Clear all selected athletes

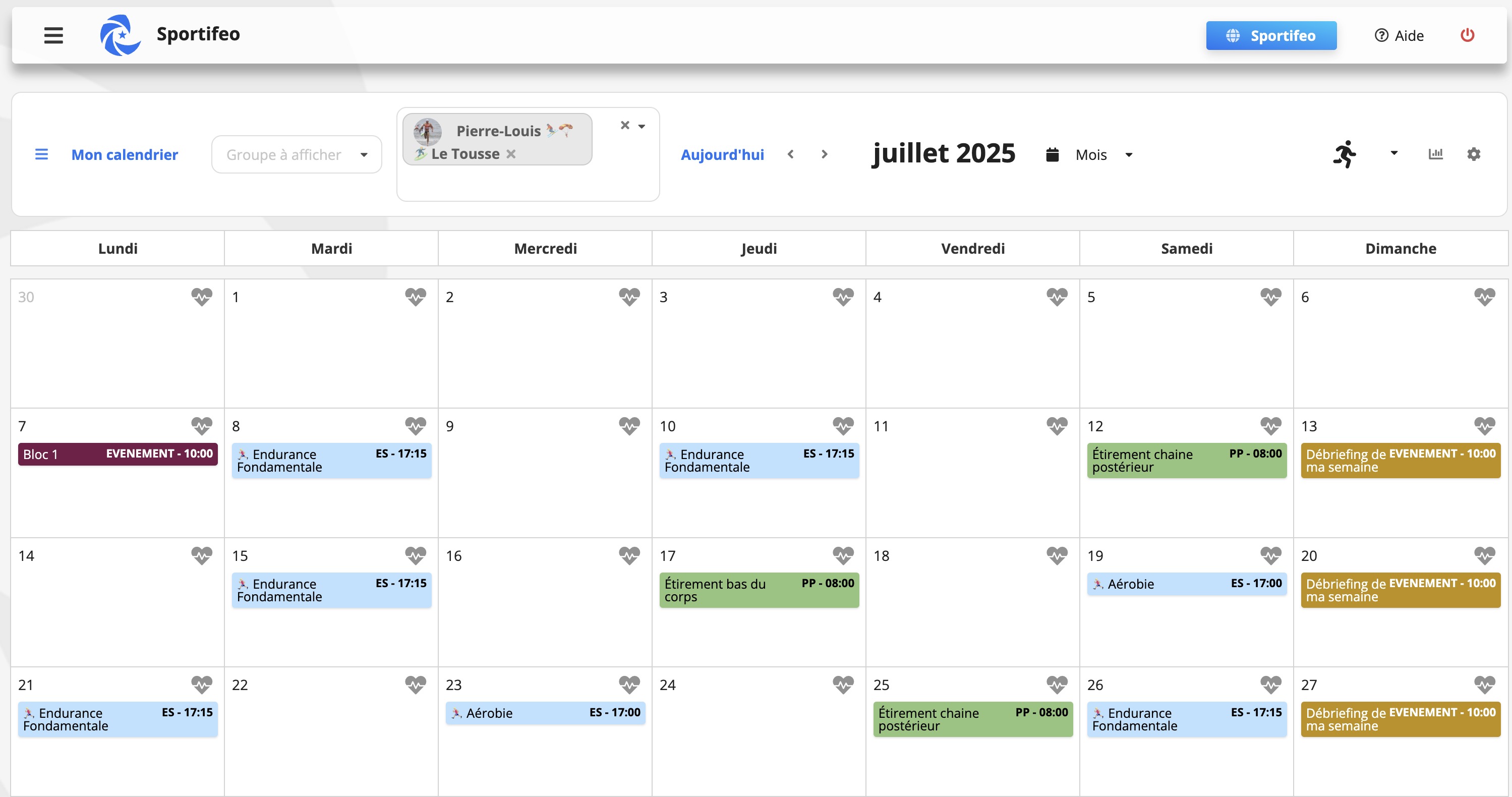pos(624,125)
